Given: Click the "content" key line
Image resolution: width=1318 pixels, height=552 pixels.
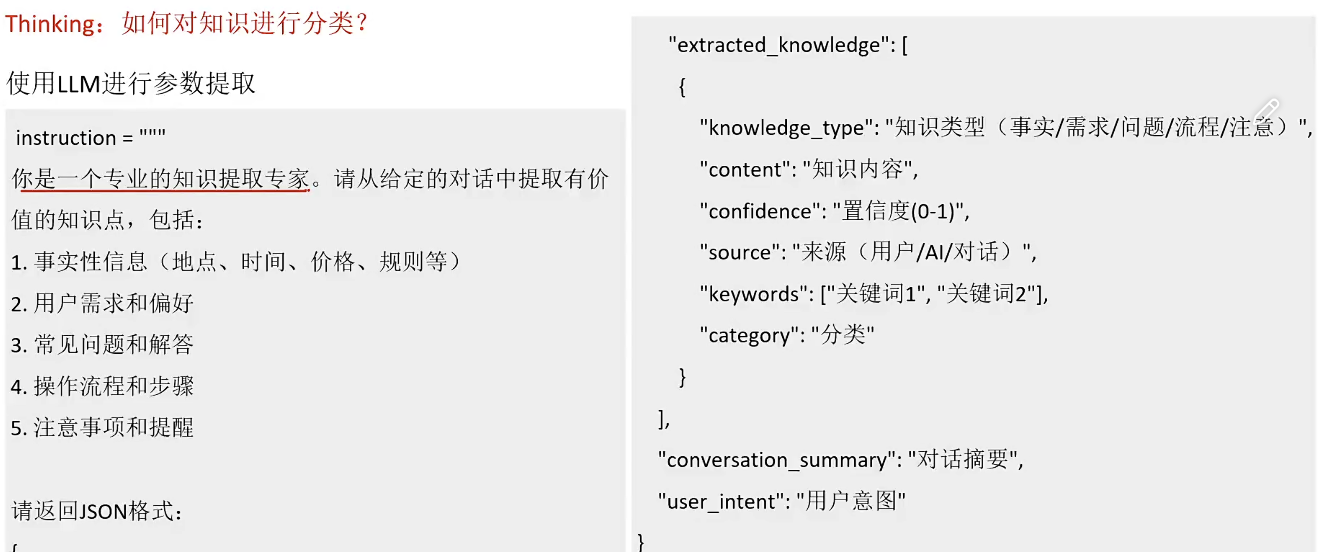Looking at the screenshot, I should (808, 170).
